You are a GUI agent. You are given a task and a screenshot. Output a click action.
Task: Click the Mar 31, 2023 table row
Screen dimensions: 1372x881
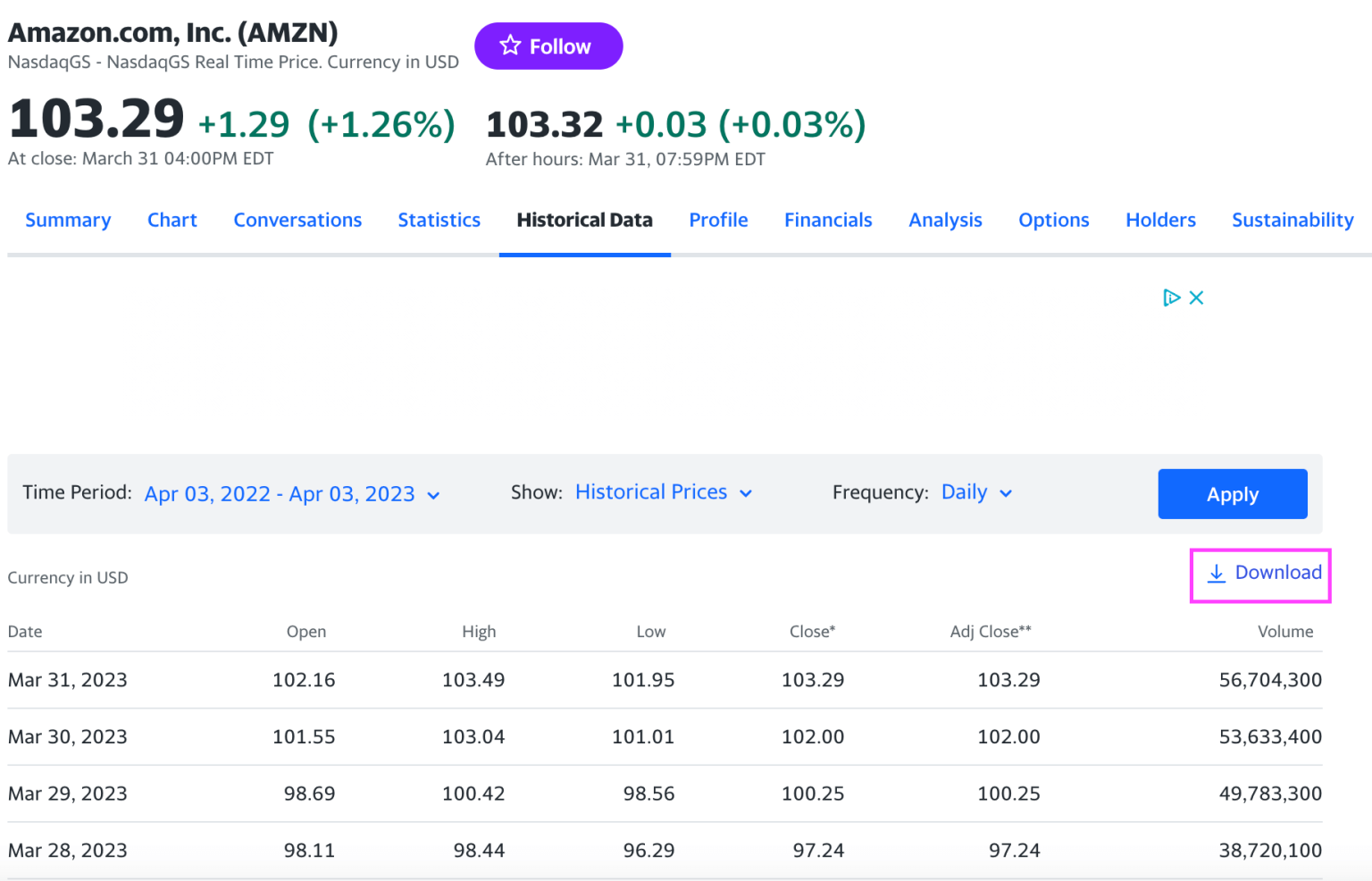pyautogui.click(x=625, y=680)
